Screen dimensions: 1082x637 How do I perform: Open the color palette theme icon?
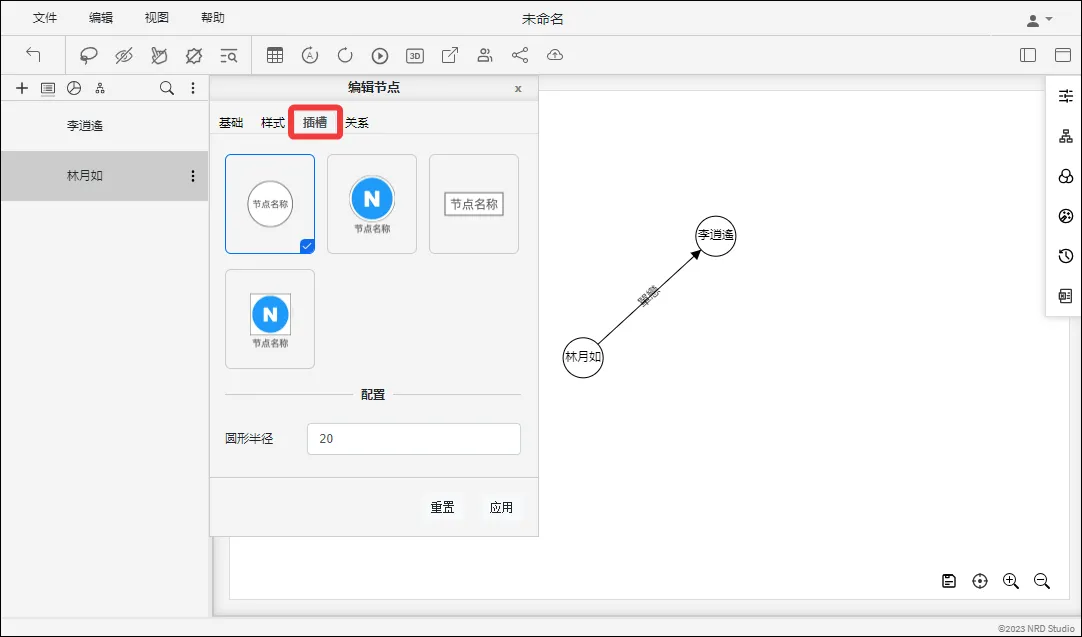click(x=1065, y=216)
